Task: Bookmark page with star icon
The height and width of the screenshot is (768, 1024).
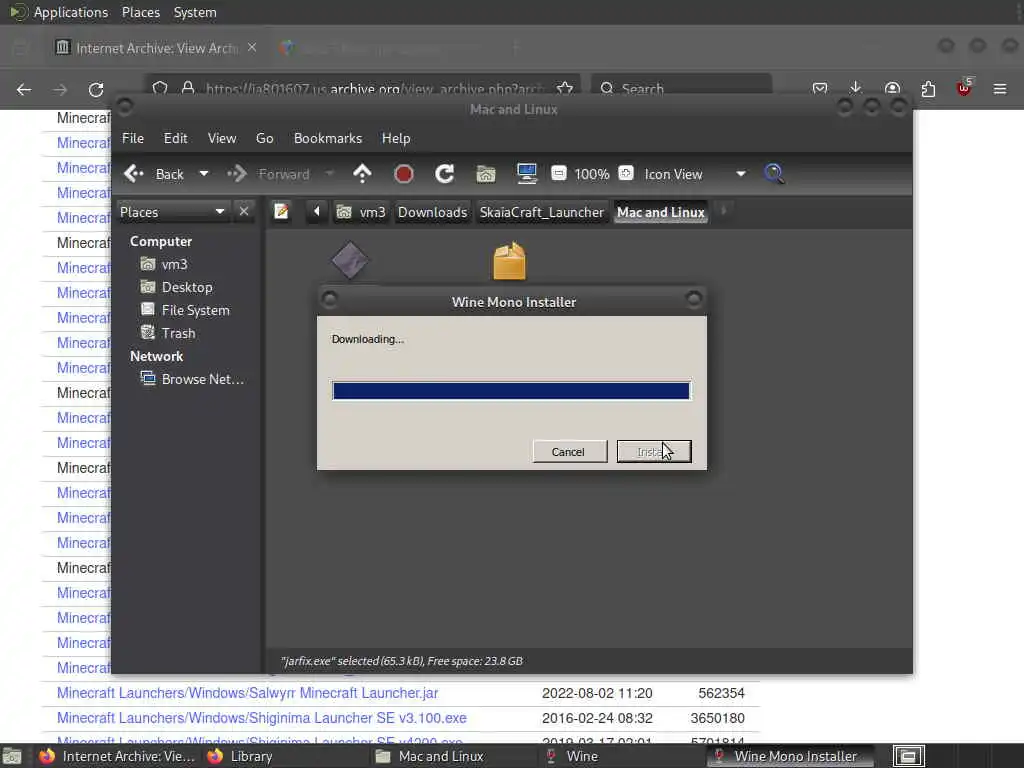Action: point(564,88)
